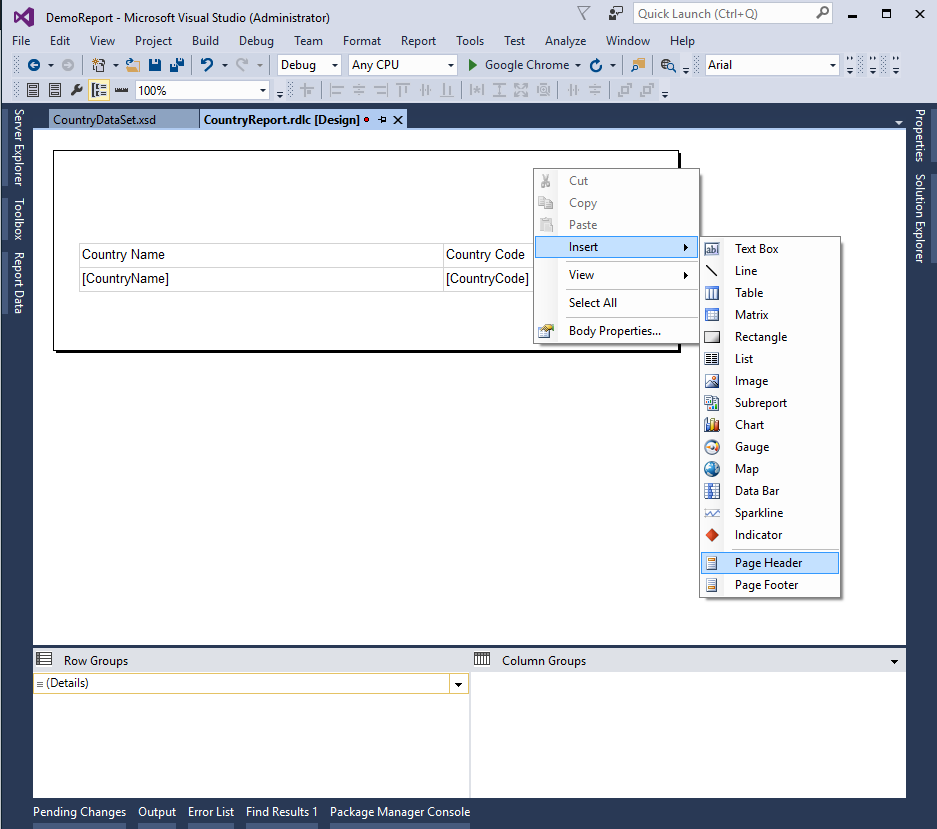Screen dimensions: 937x829
Task: Undo the last change
Action: point(207,64)
